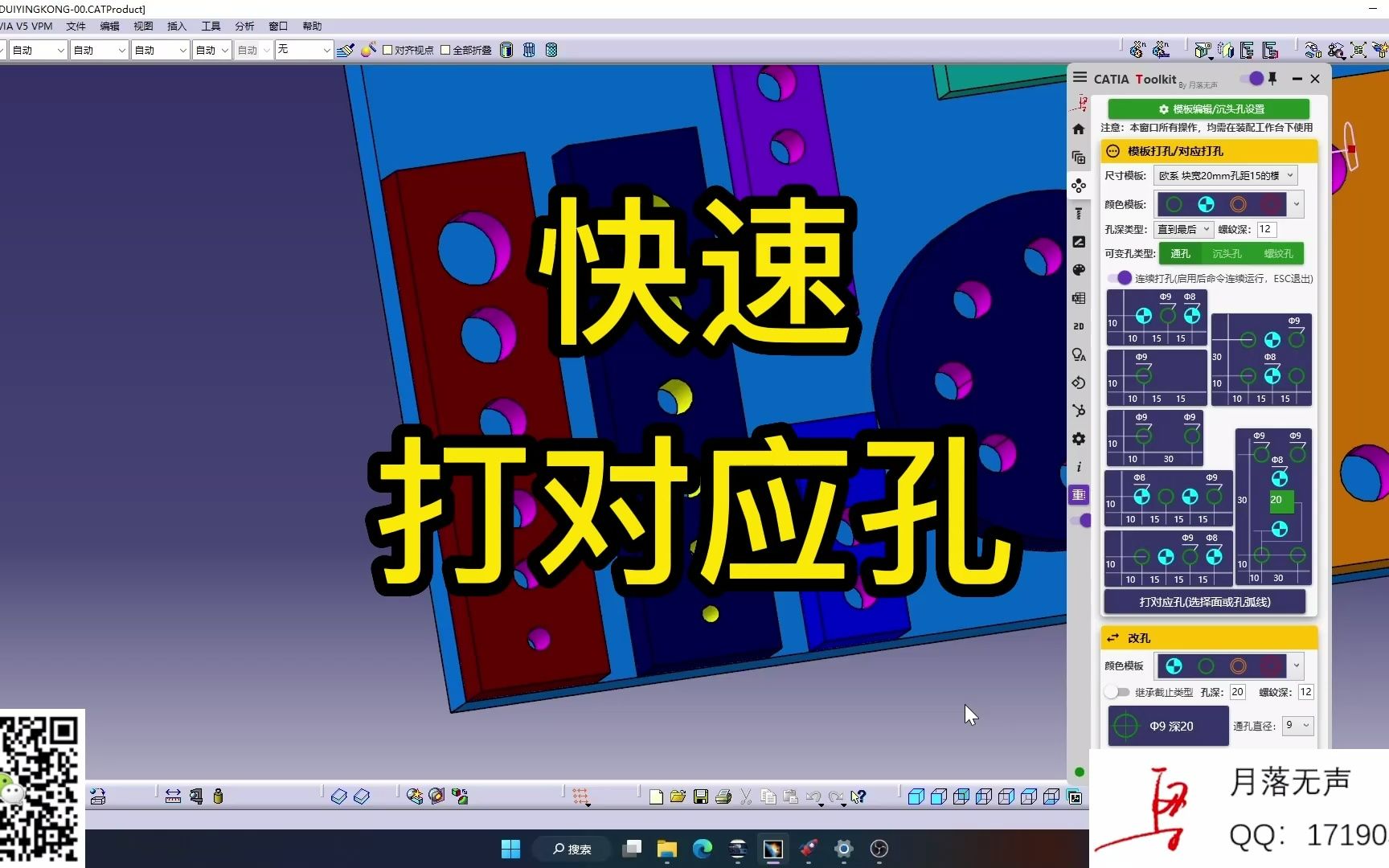This screenshot has height=868, width=1389.
Task: Check the 对齐视点 checkbox in the toolbar
Action: [x=388, y=49]
